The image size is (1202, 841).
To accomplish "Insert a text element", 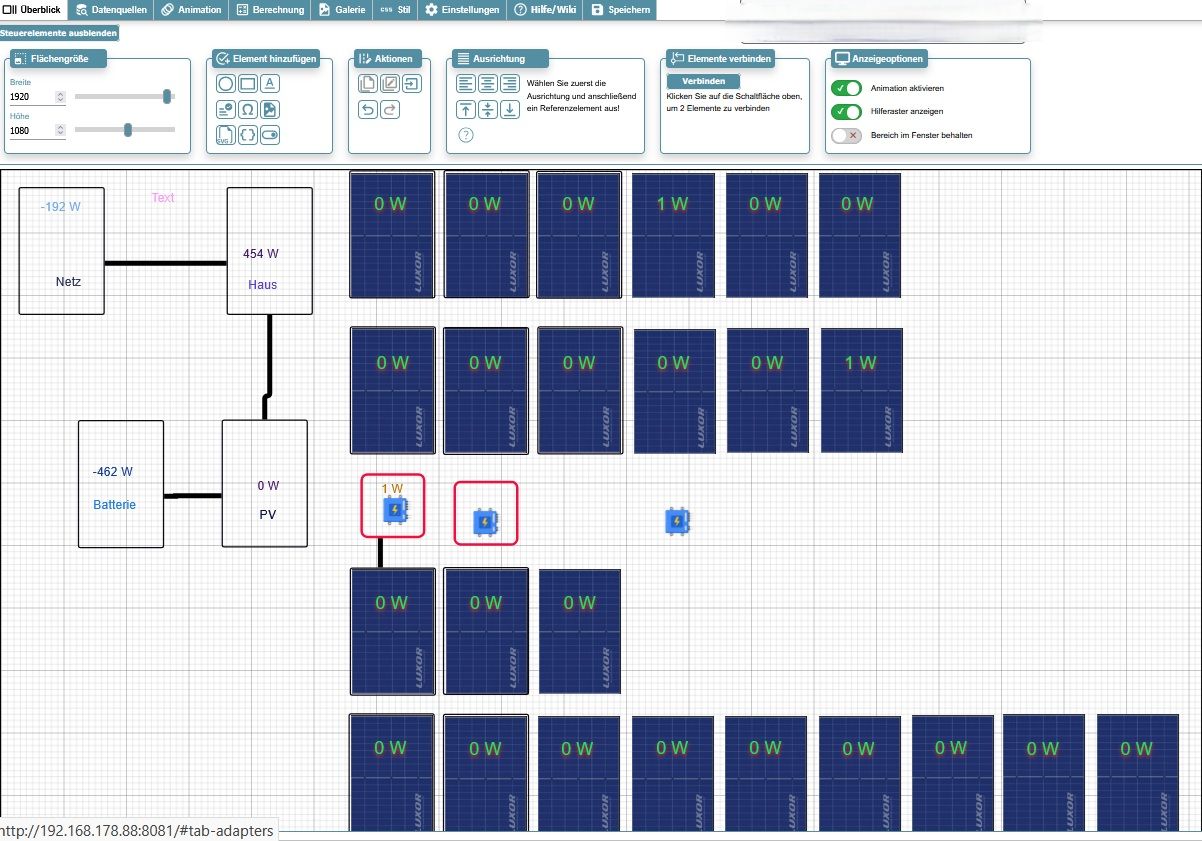I will 269,84.
